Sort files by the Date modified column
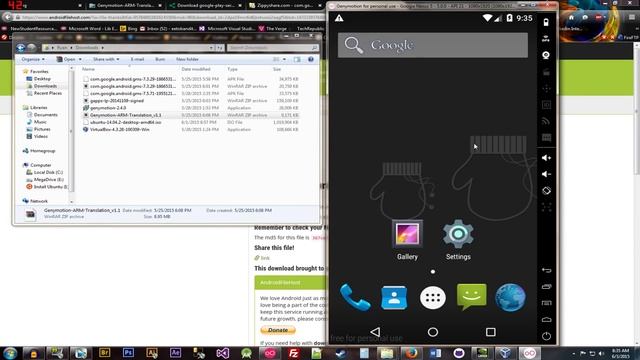The height and width of the screenshot is (360, 640). pos(196,69)
